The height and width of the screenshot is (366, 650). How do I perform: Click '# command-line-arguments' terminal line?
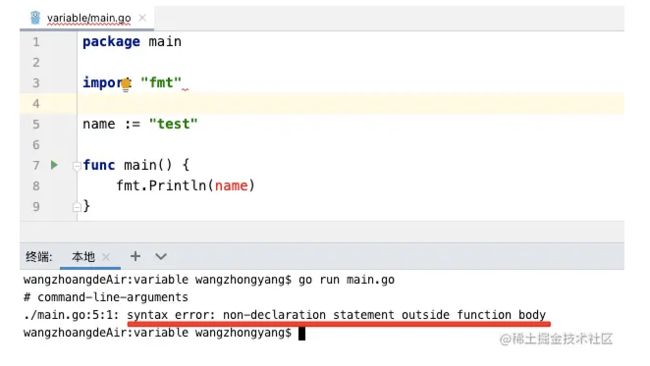point(106,297)
